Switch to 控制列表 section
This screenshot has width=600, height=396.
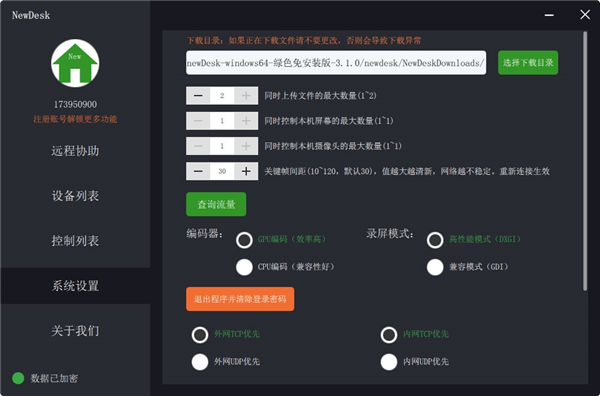pyautogui.click(x=75, y=241)
